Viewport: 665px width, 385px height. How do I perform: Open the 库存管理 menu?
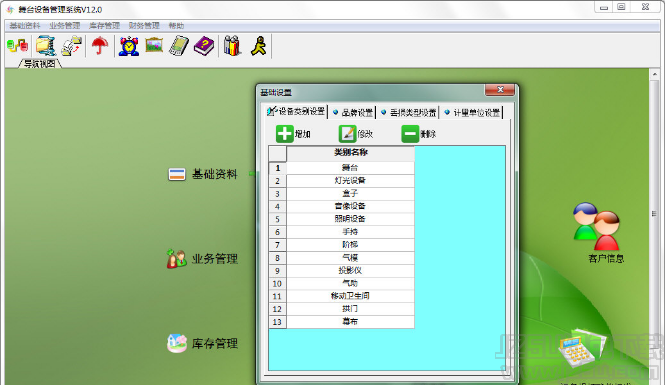104,26
